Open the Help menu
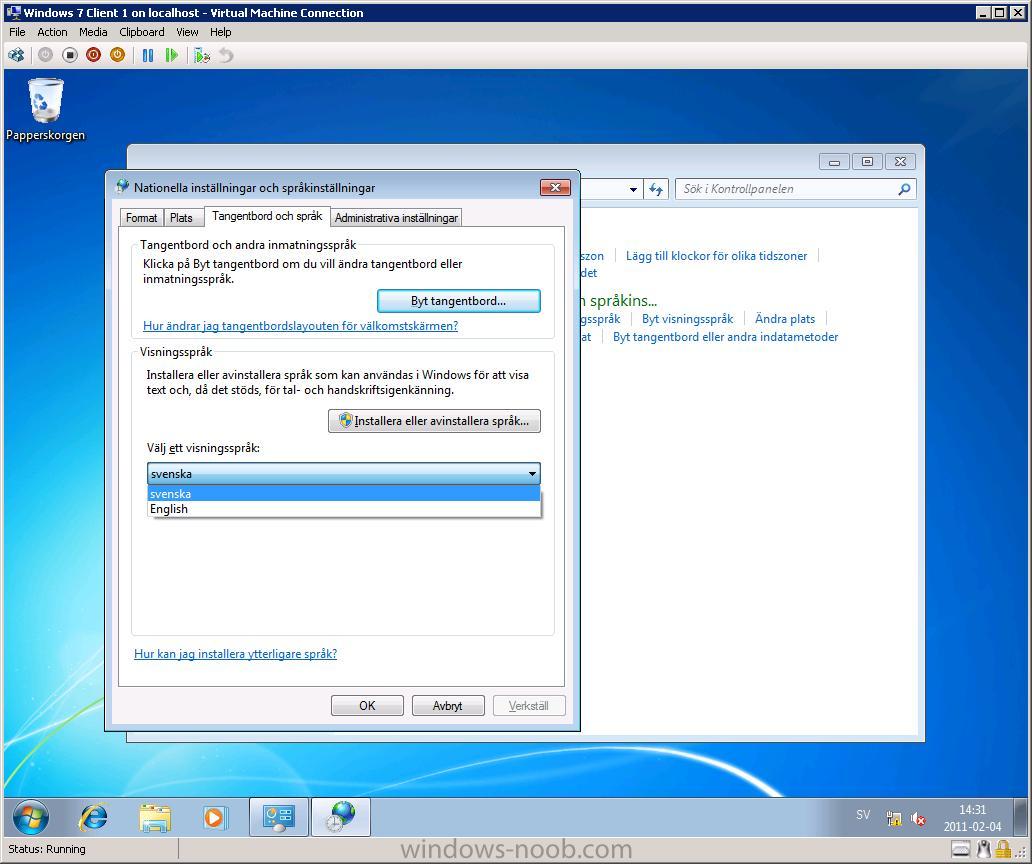The width and height of the screenshot is (1032, 864). [x=220, y=32]
